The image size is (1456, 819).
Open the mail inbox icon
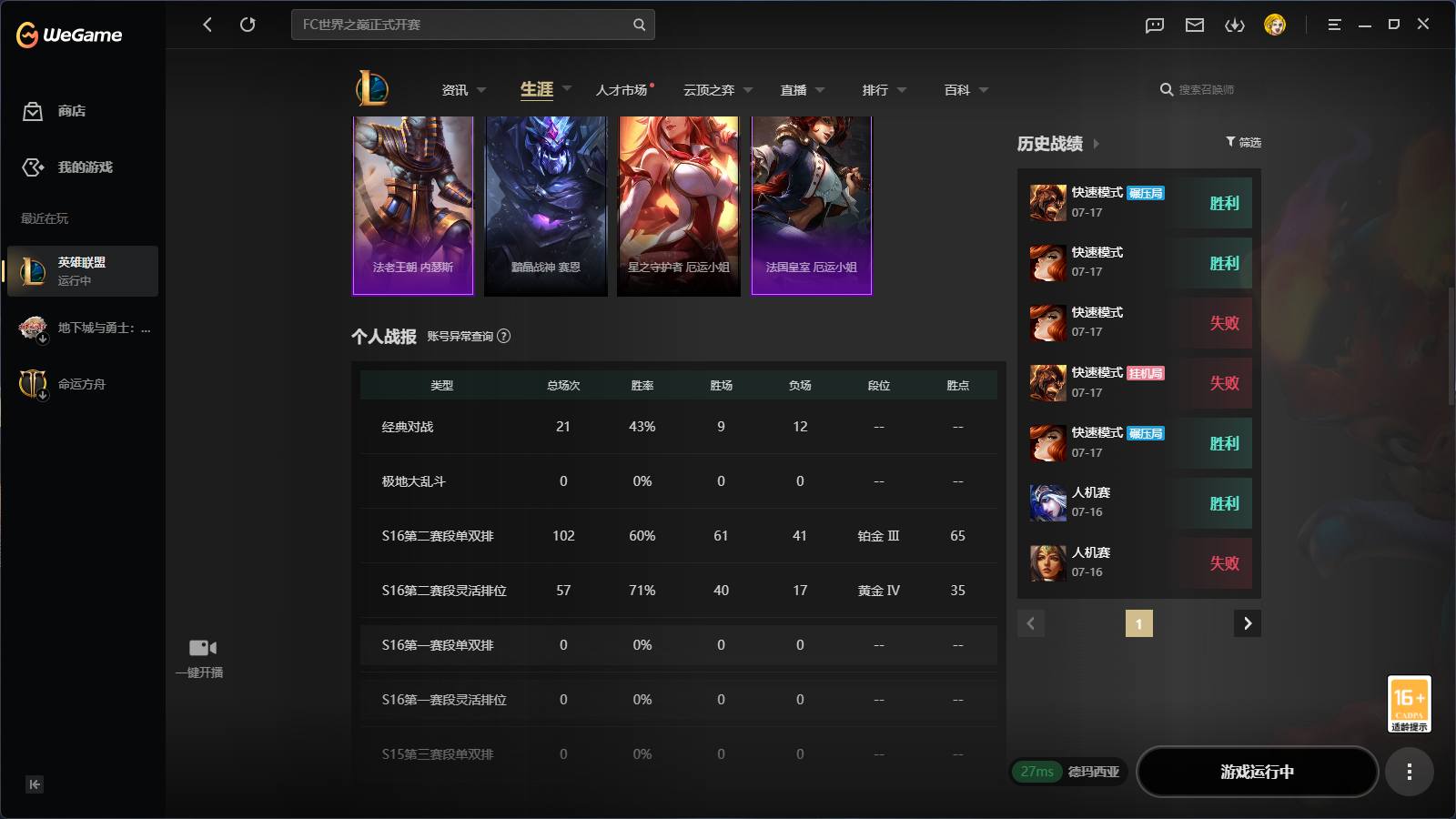click(x=1195, y=25)
